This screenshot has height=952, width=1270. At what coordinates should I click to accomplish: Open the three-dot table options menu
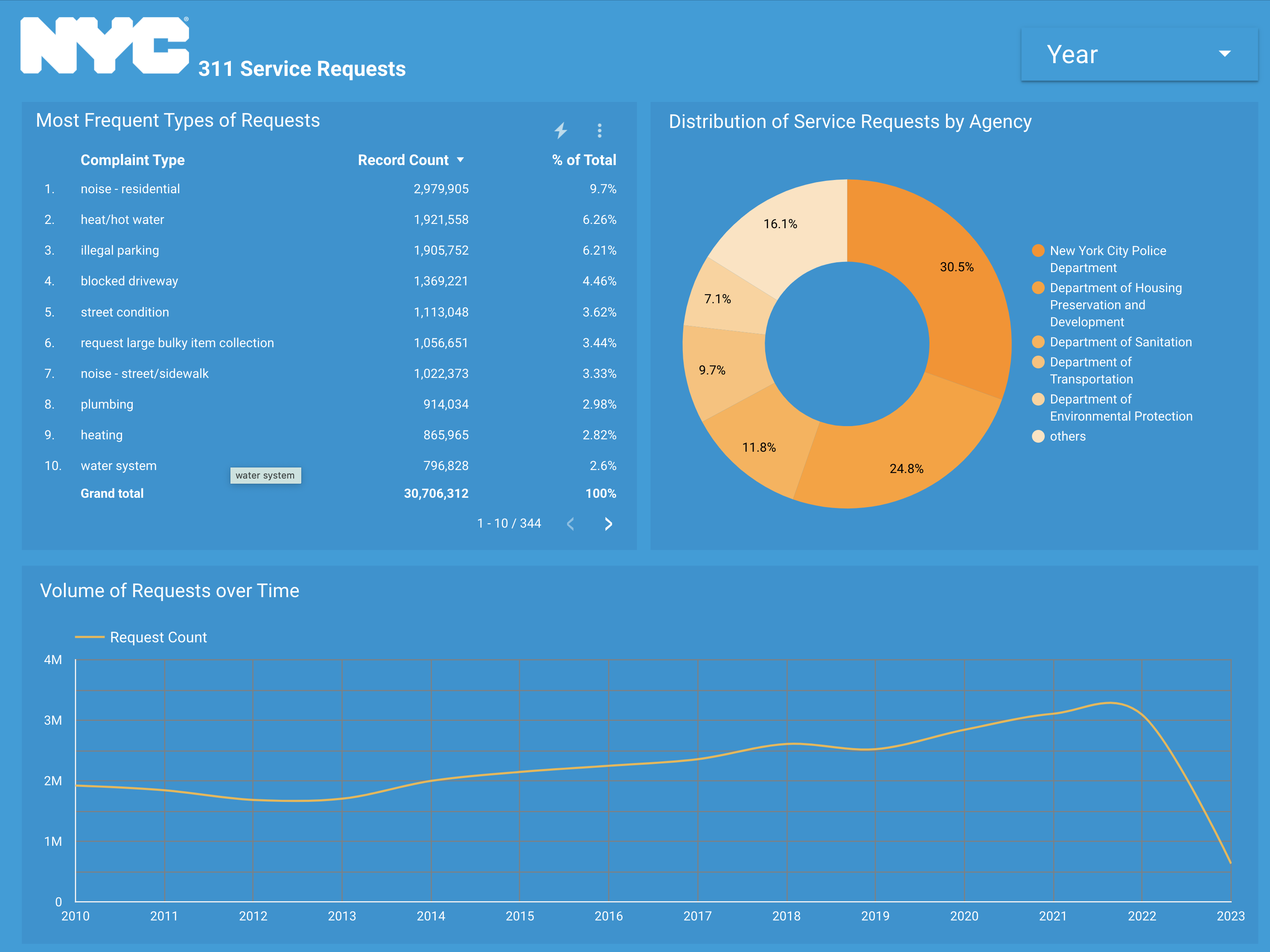(x=600, y=130)
